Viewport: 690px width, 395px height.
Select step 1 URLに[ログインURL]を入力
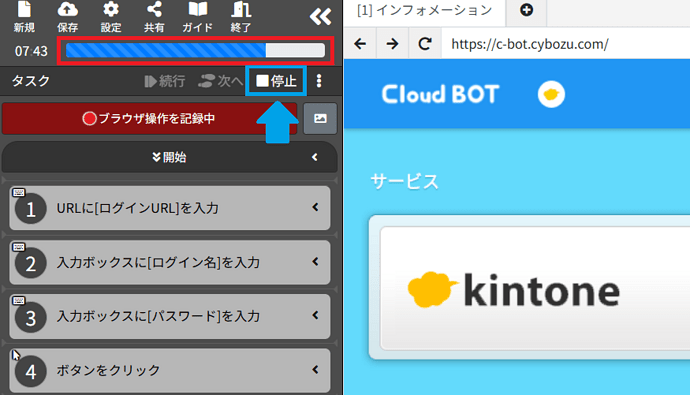[170, 208]
